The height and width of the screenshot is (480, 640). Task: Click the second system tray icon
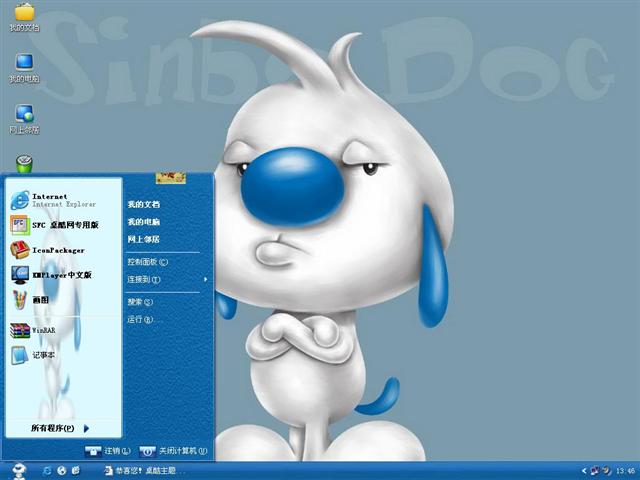tap(607, 471)
